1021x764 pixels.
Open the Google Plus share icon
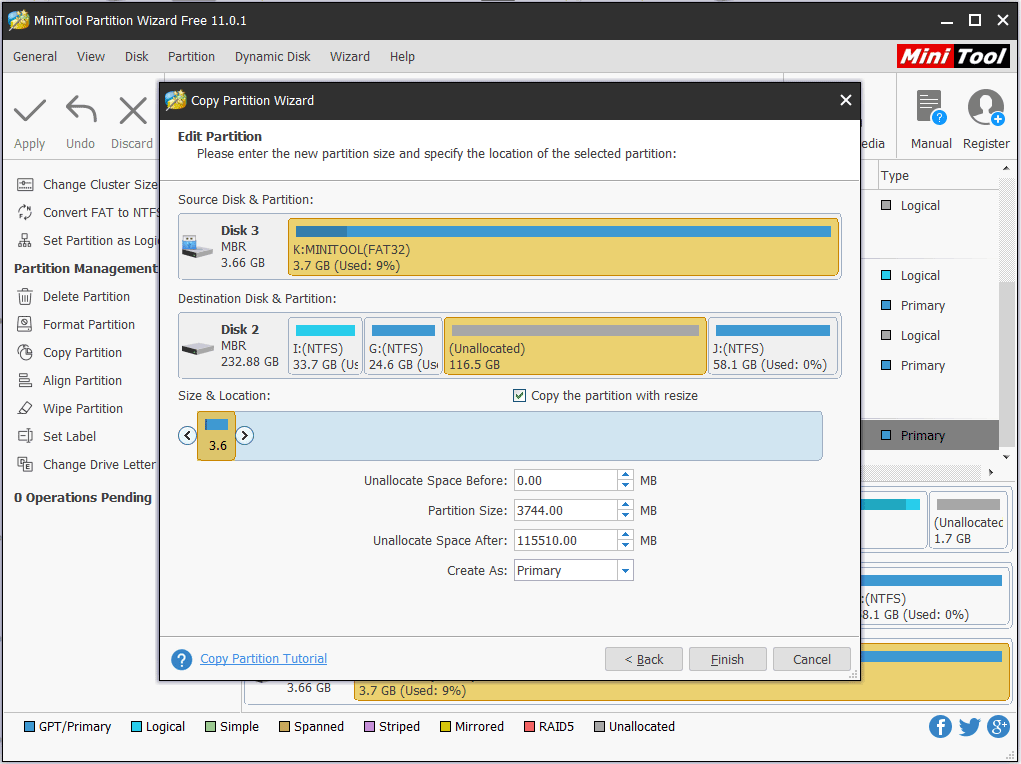point(998,726)
